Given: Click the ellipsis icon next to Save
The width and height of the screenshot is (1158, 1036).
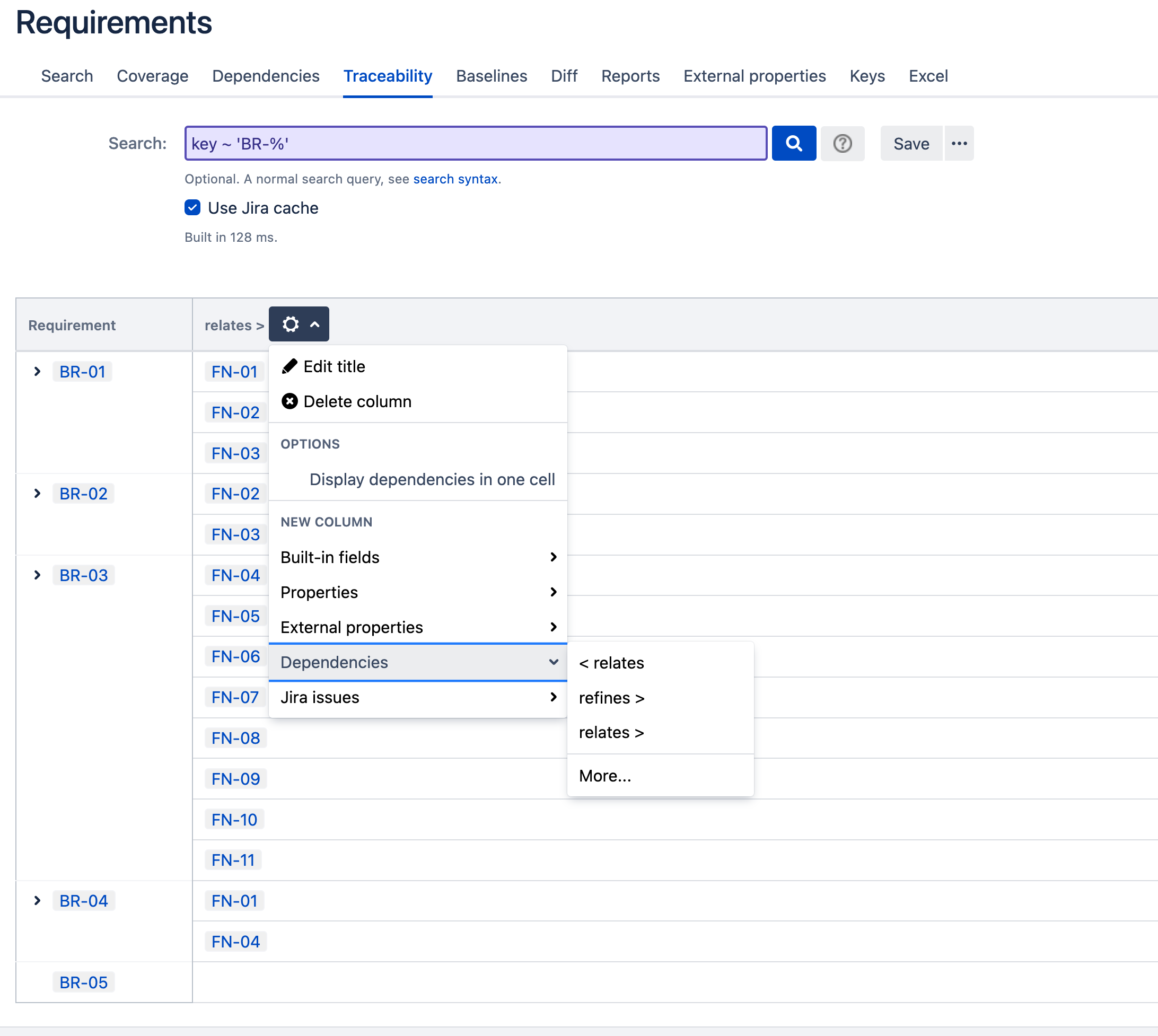Looking at the screenshot, I should [959, 144].
